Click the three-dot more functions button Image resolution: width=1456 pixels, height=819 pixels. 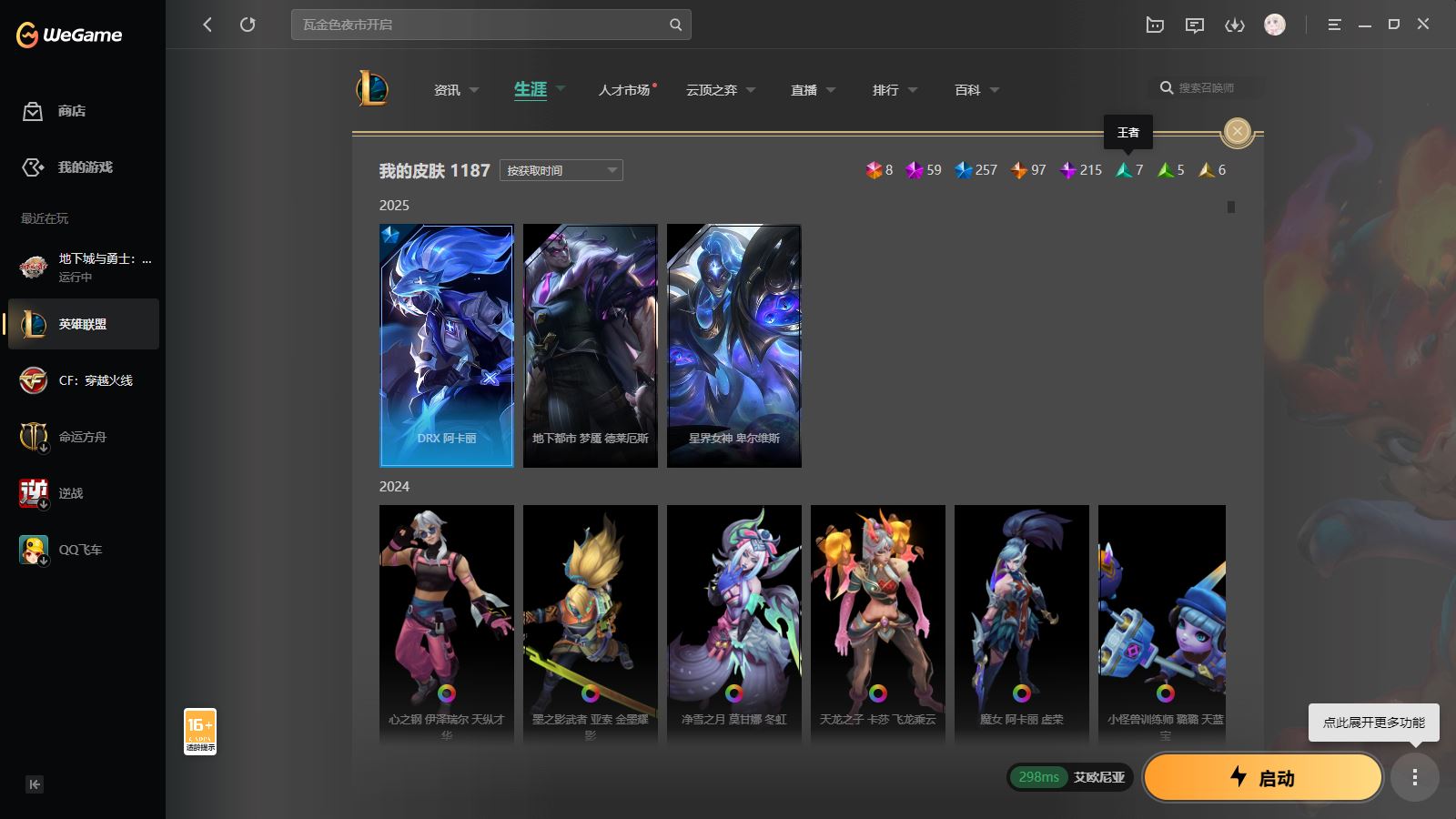click(x=1414, y=777)
